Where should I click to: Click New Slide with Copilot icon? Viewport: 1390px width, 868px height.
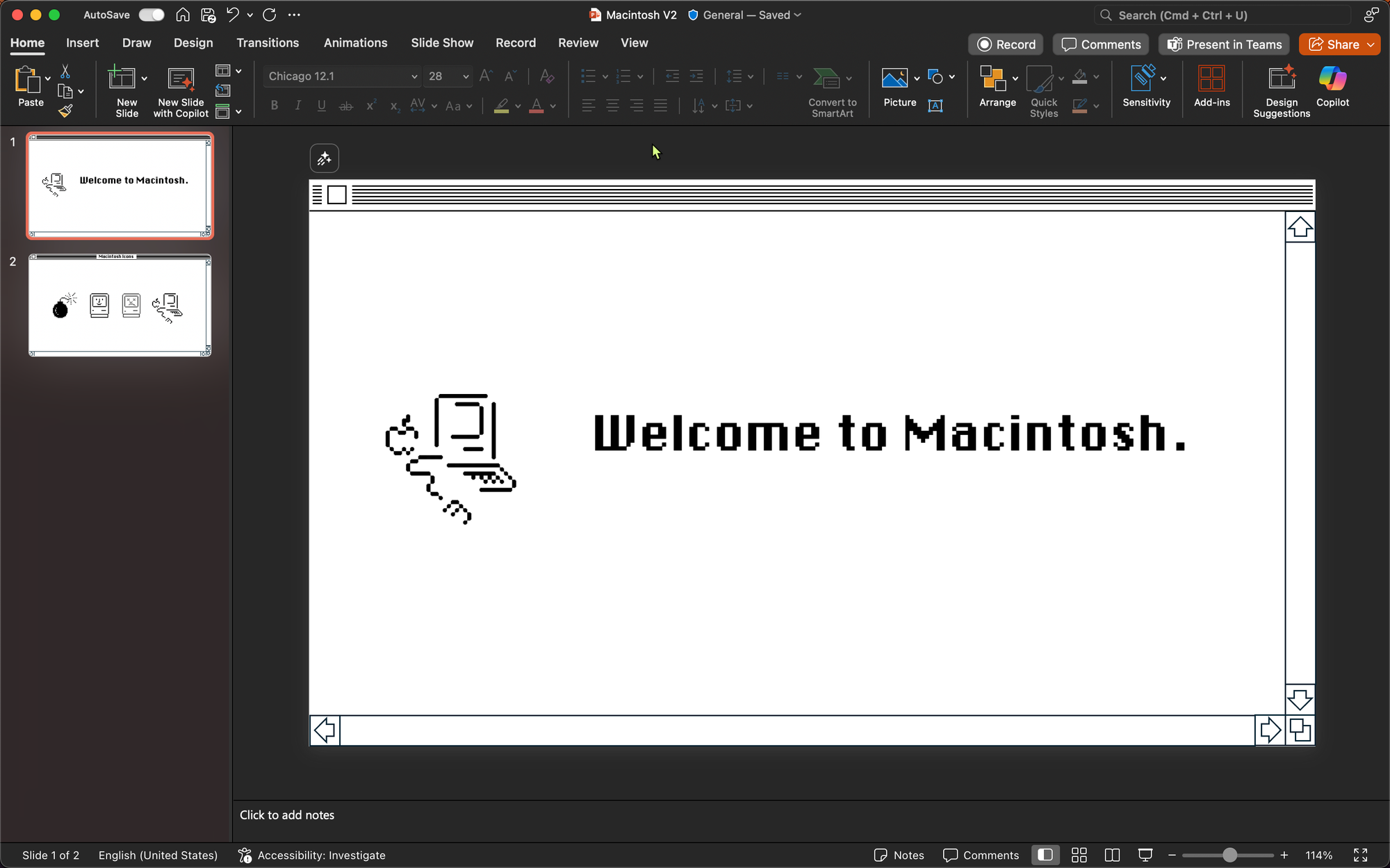181,79
